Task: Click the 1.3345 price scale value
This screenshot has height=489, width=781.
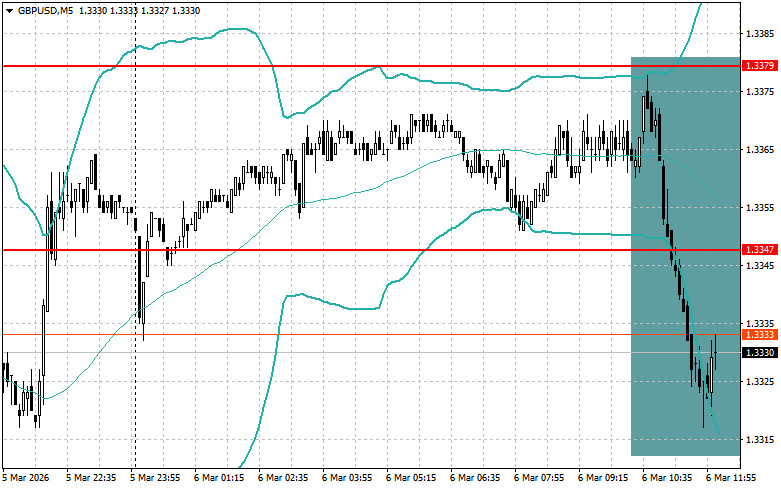Action: click(760, 265)
